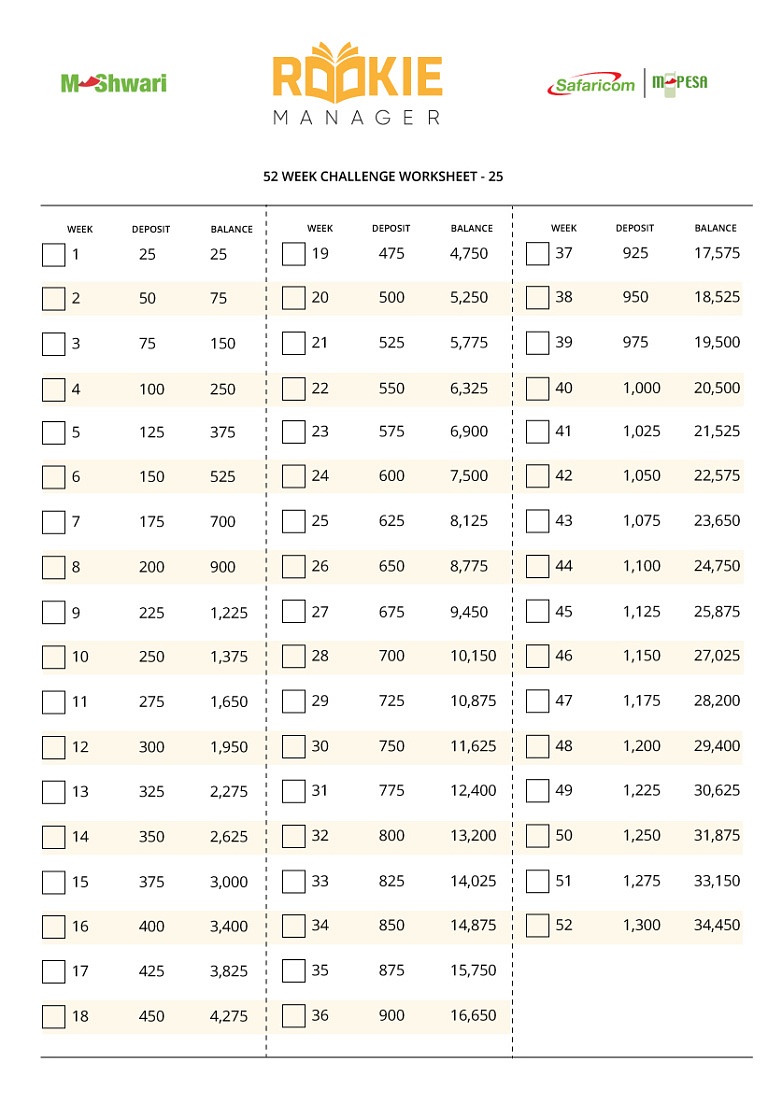Click the Safaricom logo
The image size is (768, 1104).
pyautogui.click(x=591, y=84)
